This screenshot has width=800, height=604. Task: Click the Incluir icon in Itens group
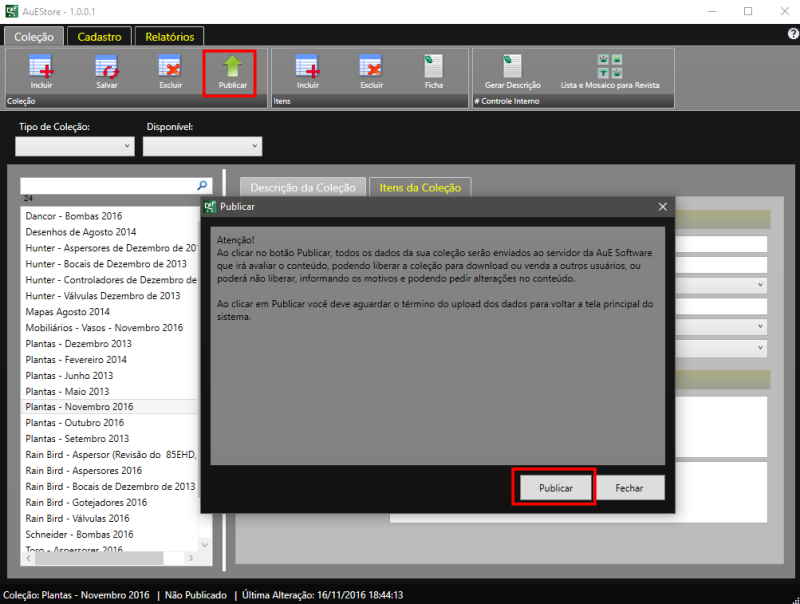pyautogui.click(x=308, y=68)
